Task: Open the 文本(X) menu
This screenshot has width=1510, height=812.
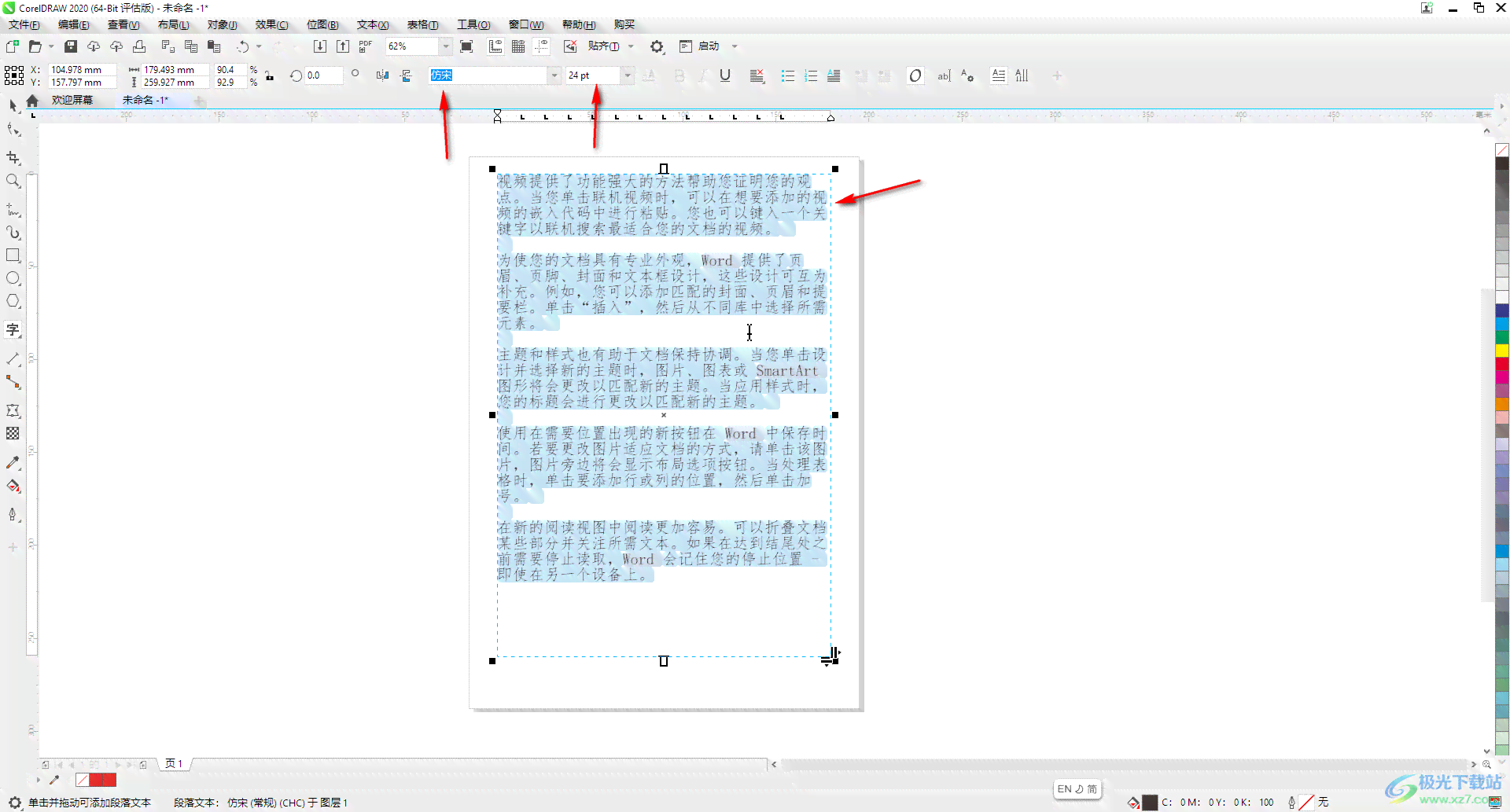Action: coord(373,24)
